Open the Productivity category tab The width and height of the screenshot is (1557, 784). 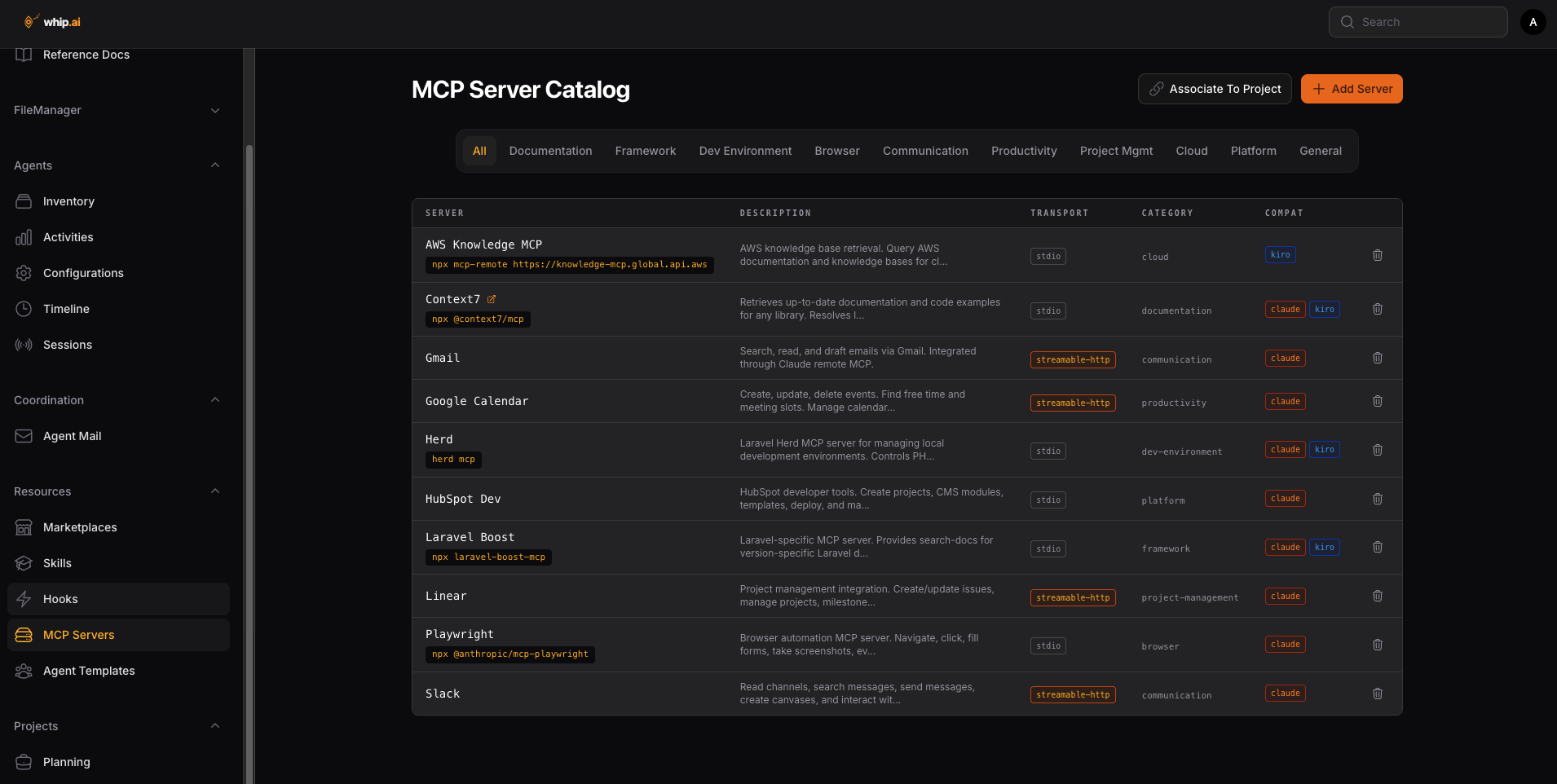pos(1023,150)
